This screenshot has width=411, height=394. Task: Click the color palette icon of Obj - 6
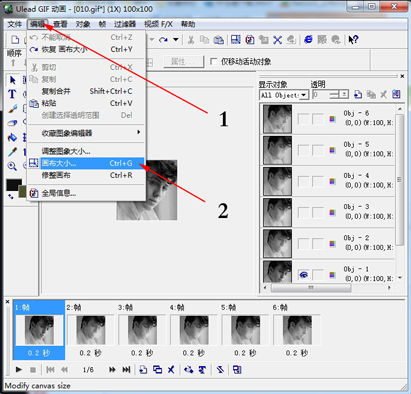(x=332, y=119)
